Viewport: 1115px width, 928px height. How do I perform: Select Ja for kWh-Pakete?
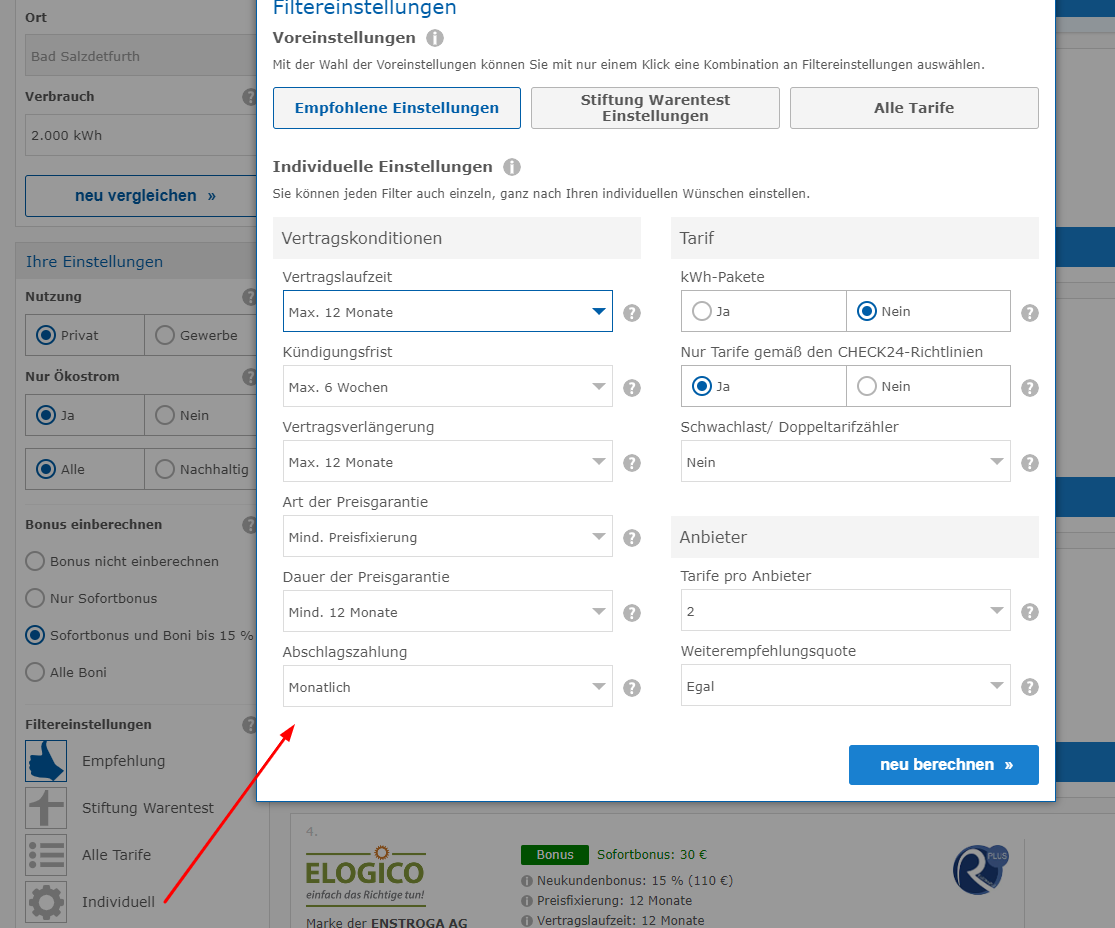click(x=702, y=311)
